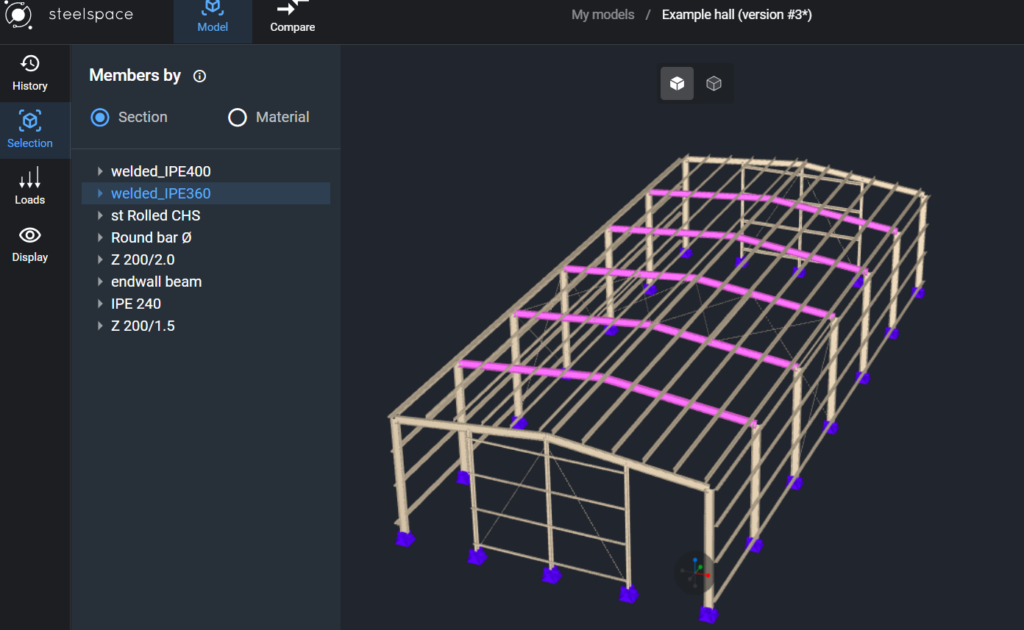
Task: Switch to wireframe cube view mode
Action: pos(714,84)
